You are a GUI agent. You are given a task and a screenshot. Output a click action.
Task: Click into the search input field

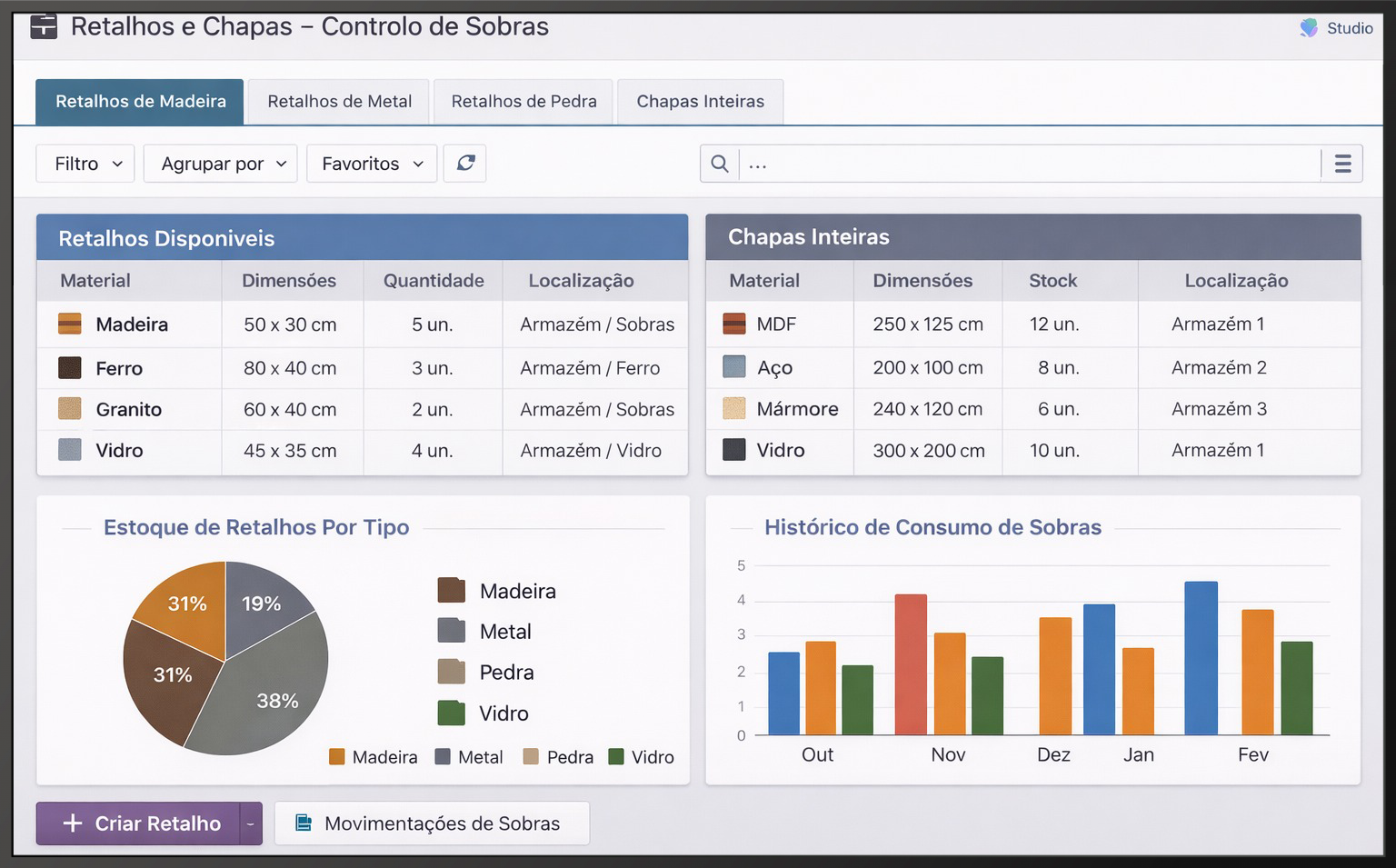click(1030, 164)
